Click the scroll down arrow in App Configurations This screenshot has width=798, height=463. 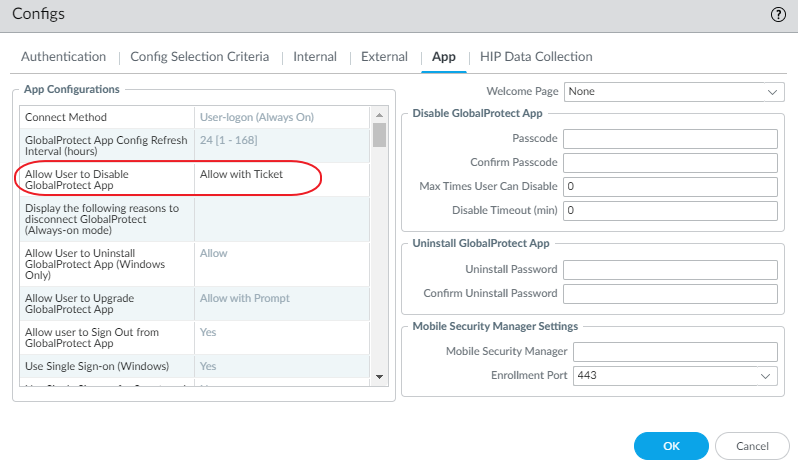click(x=379, y=376)
